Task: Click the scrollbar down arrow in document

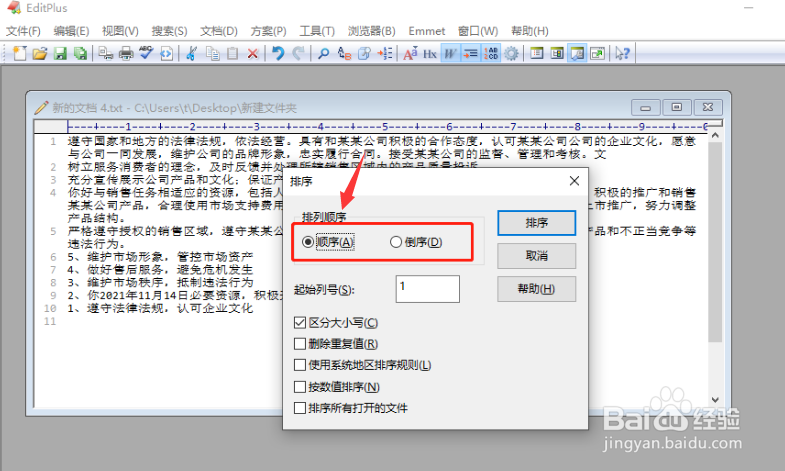Action: tap(715, 400)
